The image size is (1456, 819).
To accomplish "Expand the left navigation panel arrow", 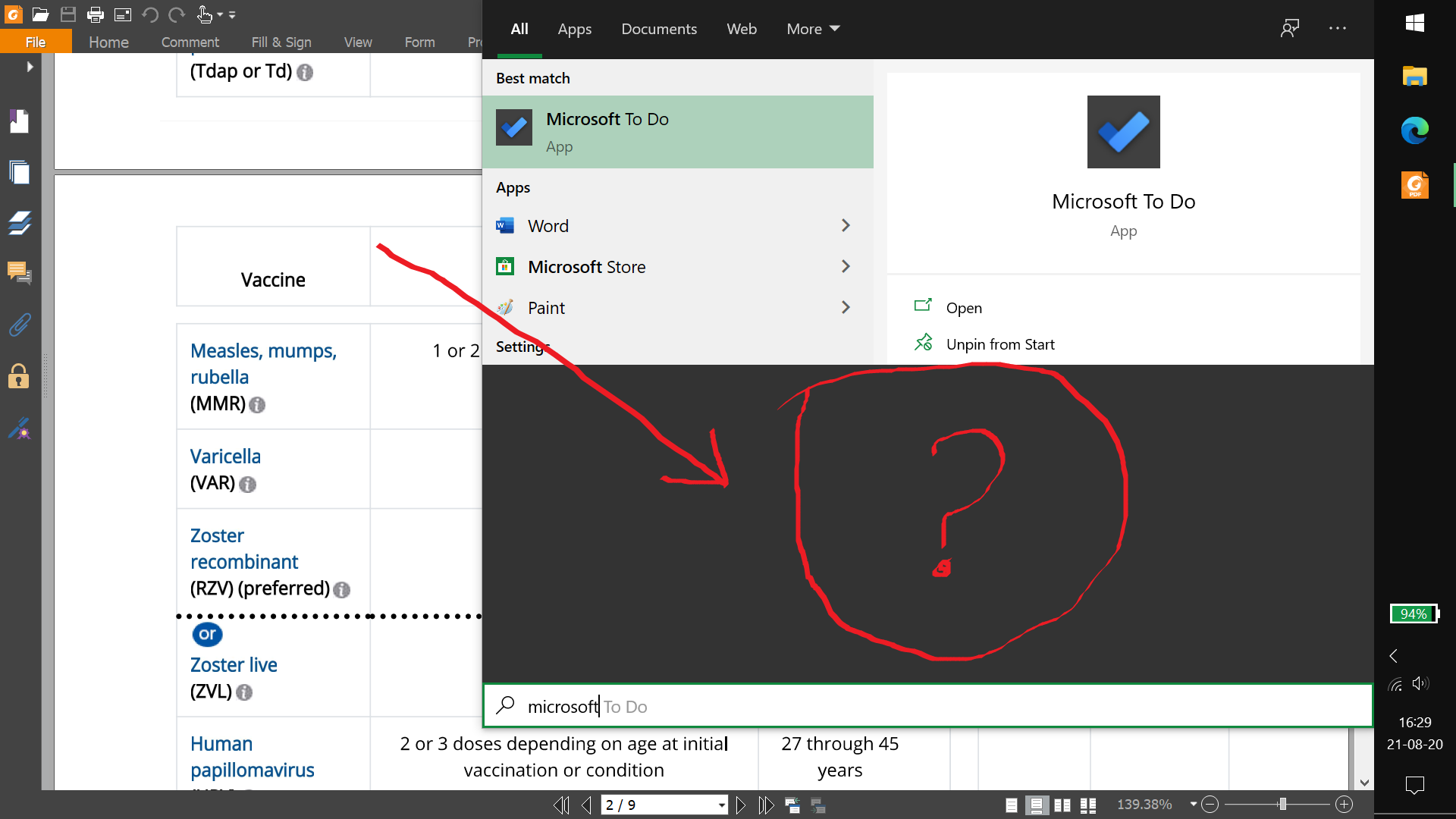I will (x=30, y=67).
